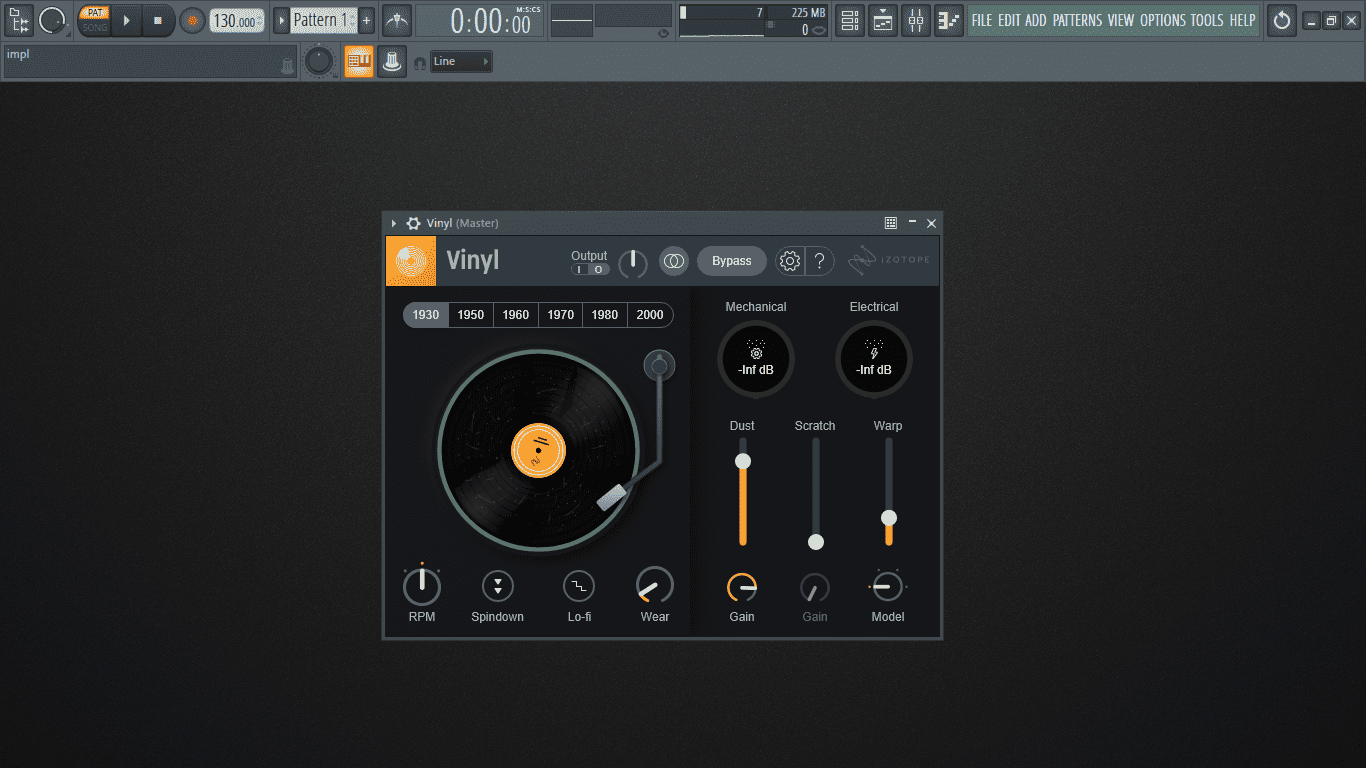The image size is (1366, 768).
Task: Toggle the magnet snap icon
Action: pyautogui.click(x=420, y=63)
